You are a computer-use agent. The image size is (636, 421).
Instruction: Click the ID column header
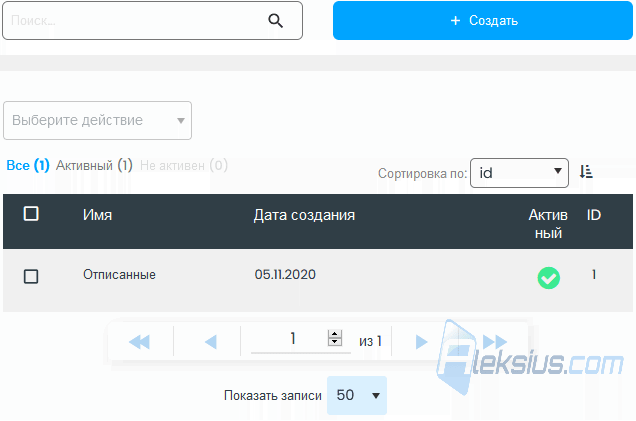pyautogui.click(x=594, y=215)
